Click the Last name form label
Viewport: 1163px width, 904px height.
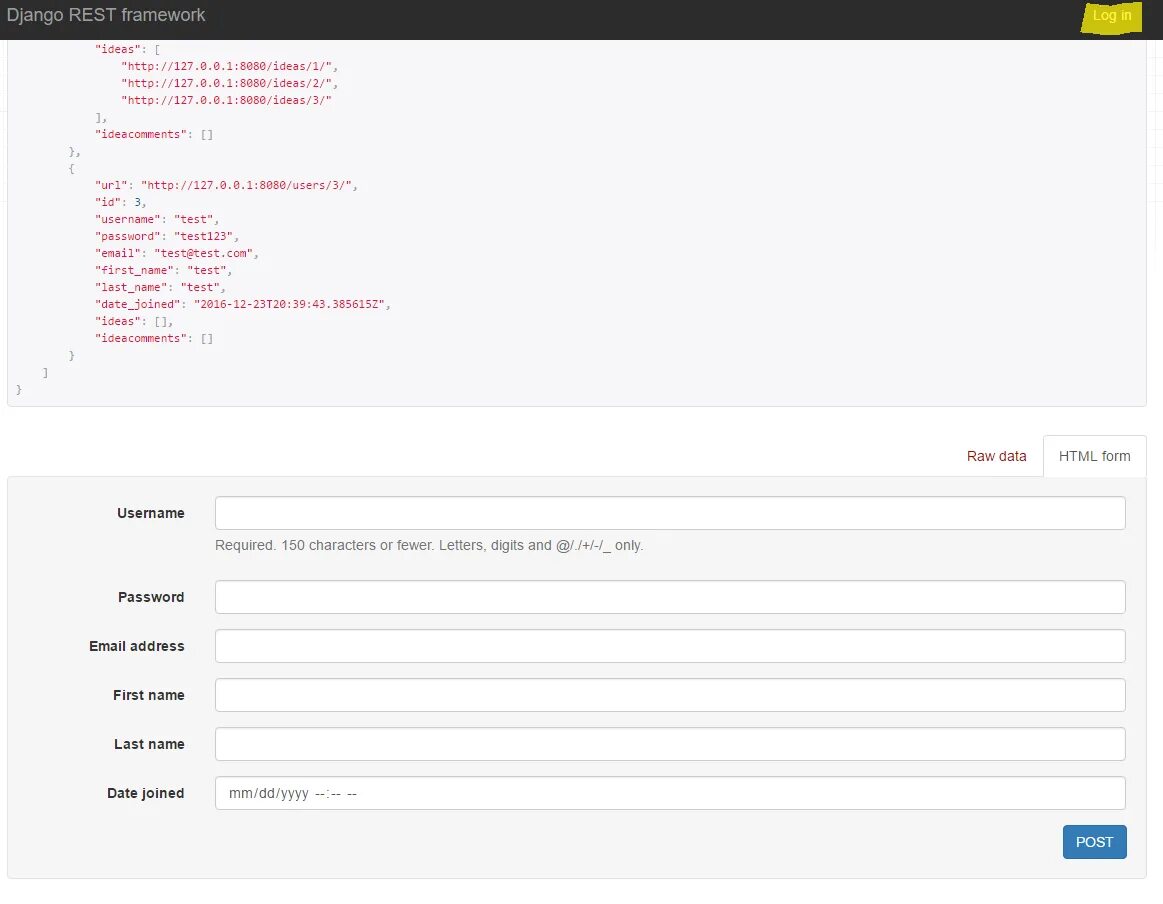coord(149,744)
